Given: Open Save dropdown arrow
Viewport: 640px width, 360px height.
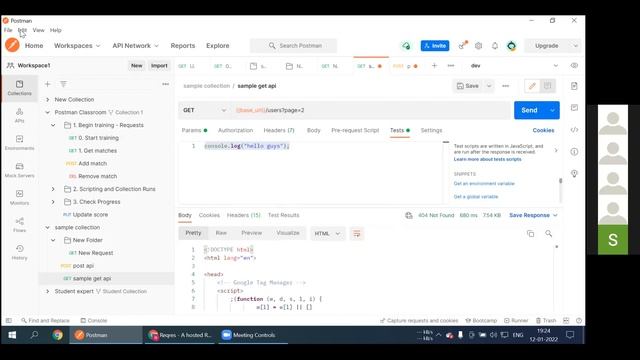Looking at the screenshot, I should click(x=489, y=86).
